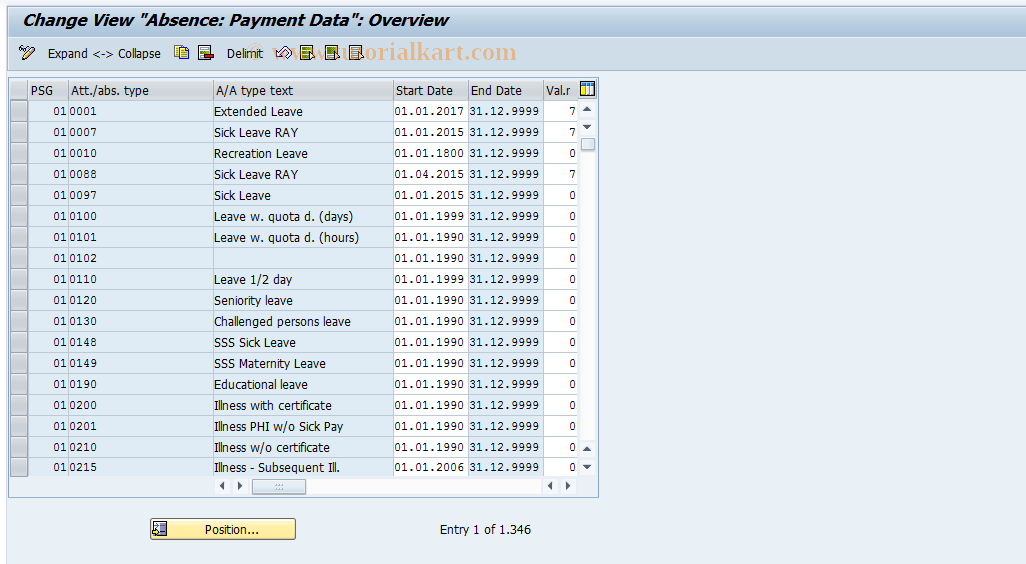Click the 'Challenged persons leave' cell

coord(303,321)
